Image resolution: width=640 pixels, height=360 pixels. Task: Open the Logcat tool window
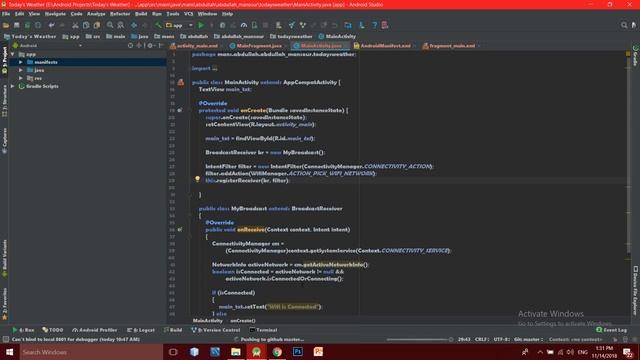(141, 330)
